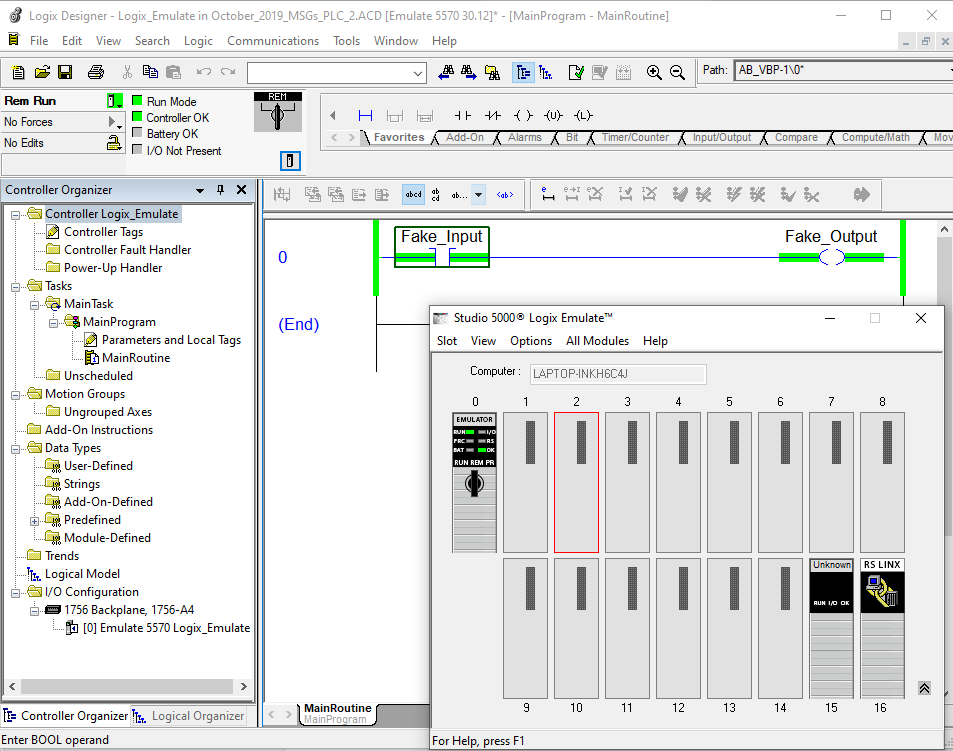This screenshot has height=751, width=953.
Task: Insert a new rung from the instruction toolbar
Action: [365, 115]
